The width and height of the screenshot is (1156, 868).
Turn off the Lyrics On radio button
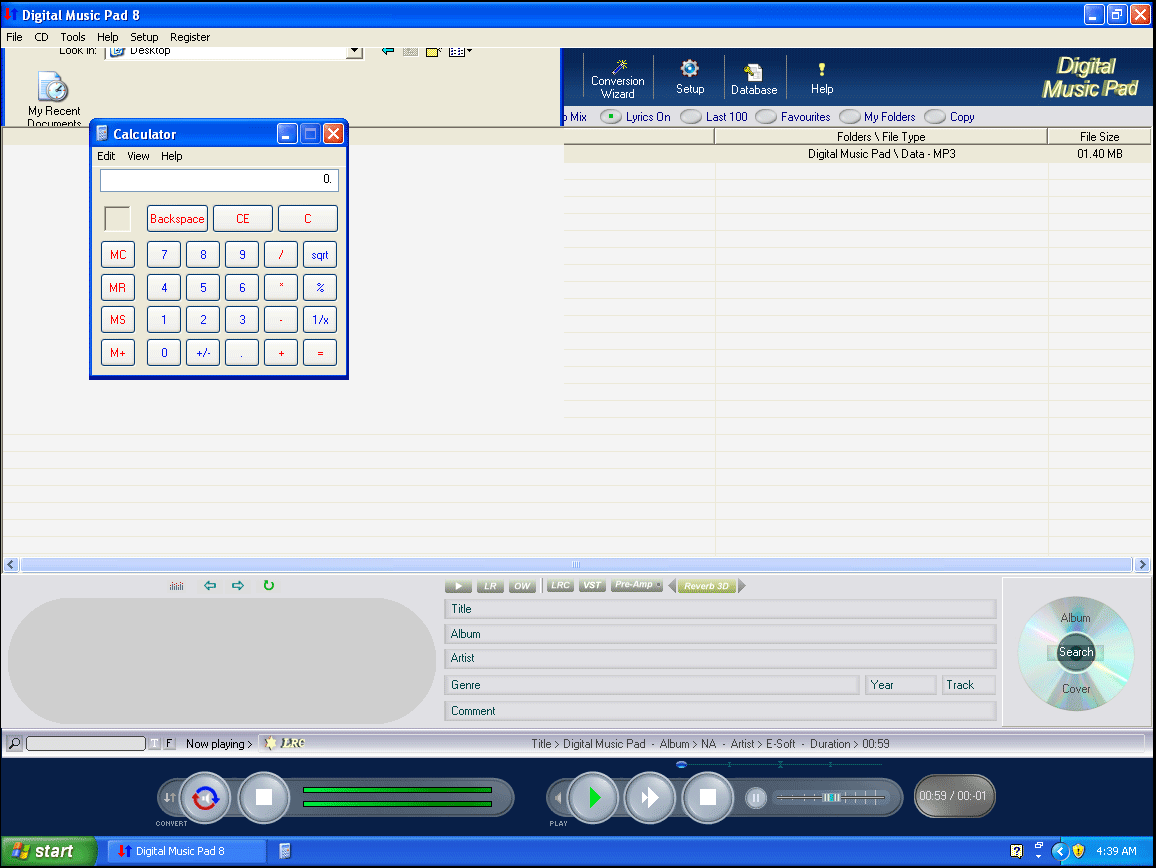[x=610, y=117]
